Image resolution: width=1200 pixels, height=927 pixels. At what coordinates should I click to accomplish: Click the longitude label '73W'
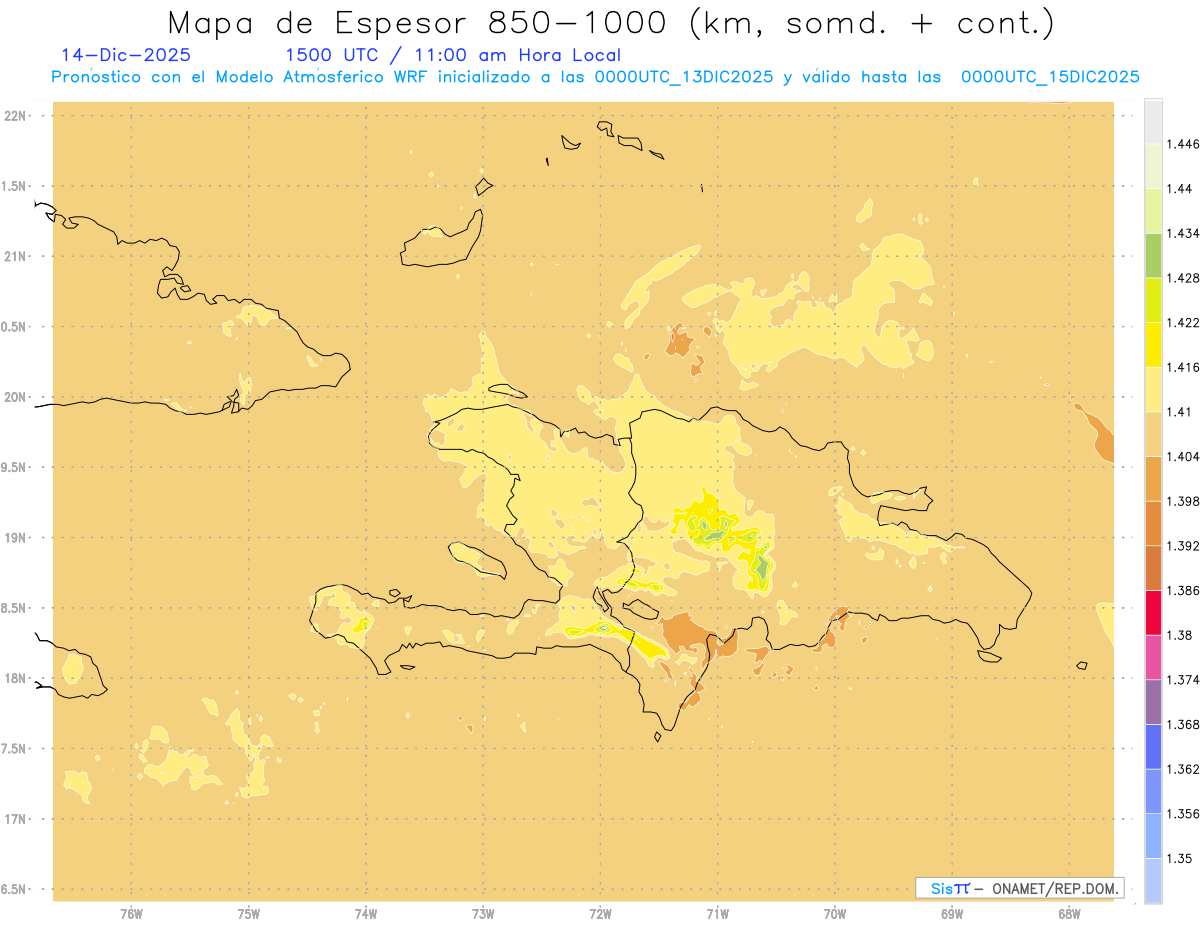click(483, 913)
